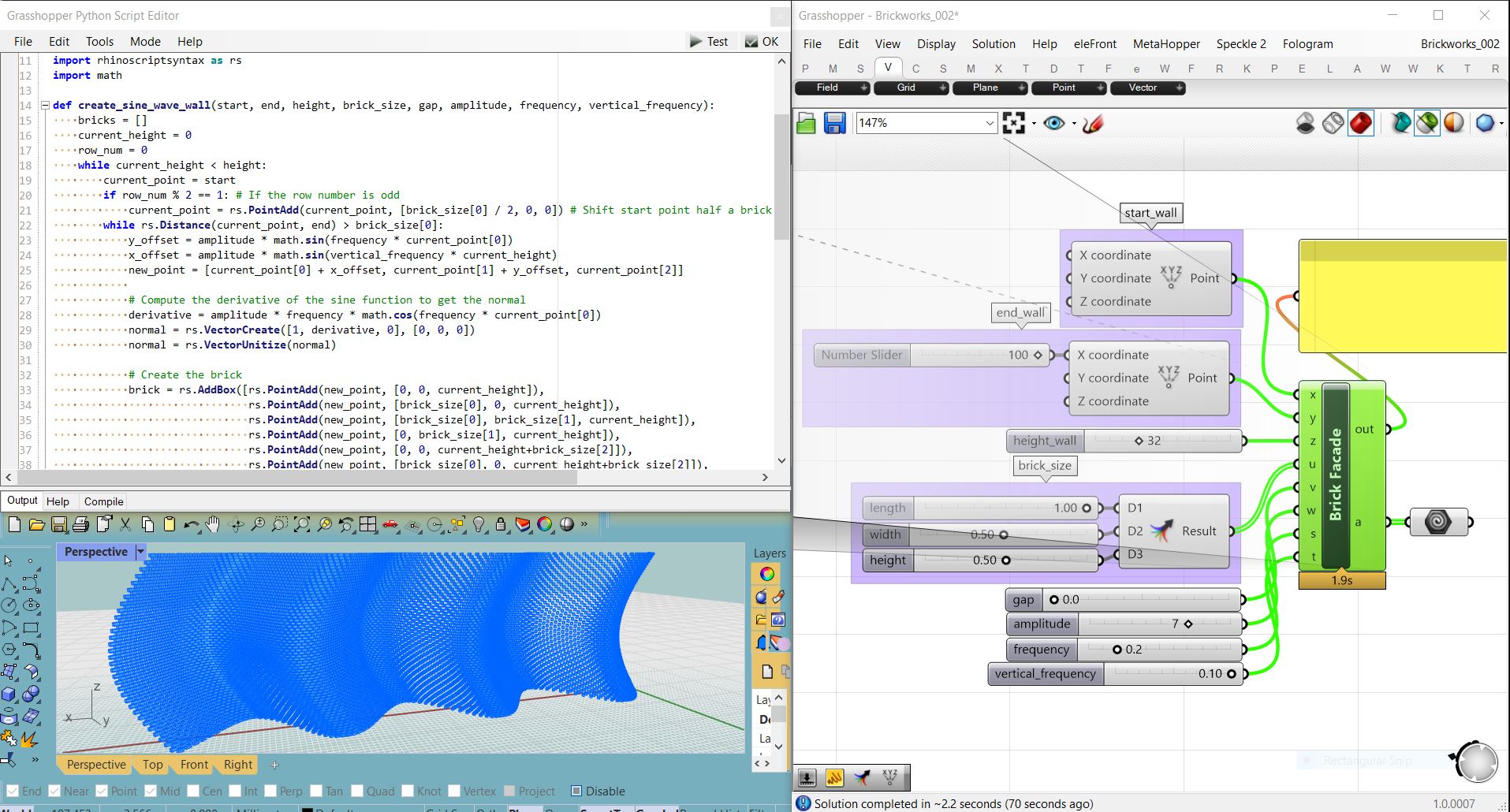The image size is (1510, 812).
Task: Open the Perspective viewport title dropdown arrow
Action: 140,552
